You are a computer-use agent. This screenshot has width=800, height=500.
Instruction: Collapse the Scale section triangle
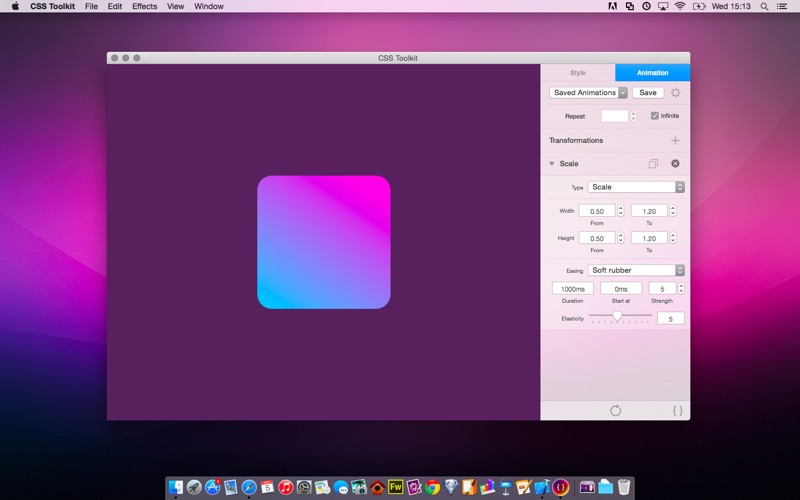click(552, 163)
